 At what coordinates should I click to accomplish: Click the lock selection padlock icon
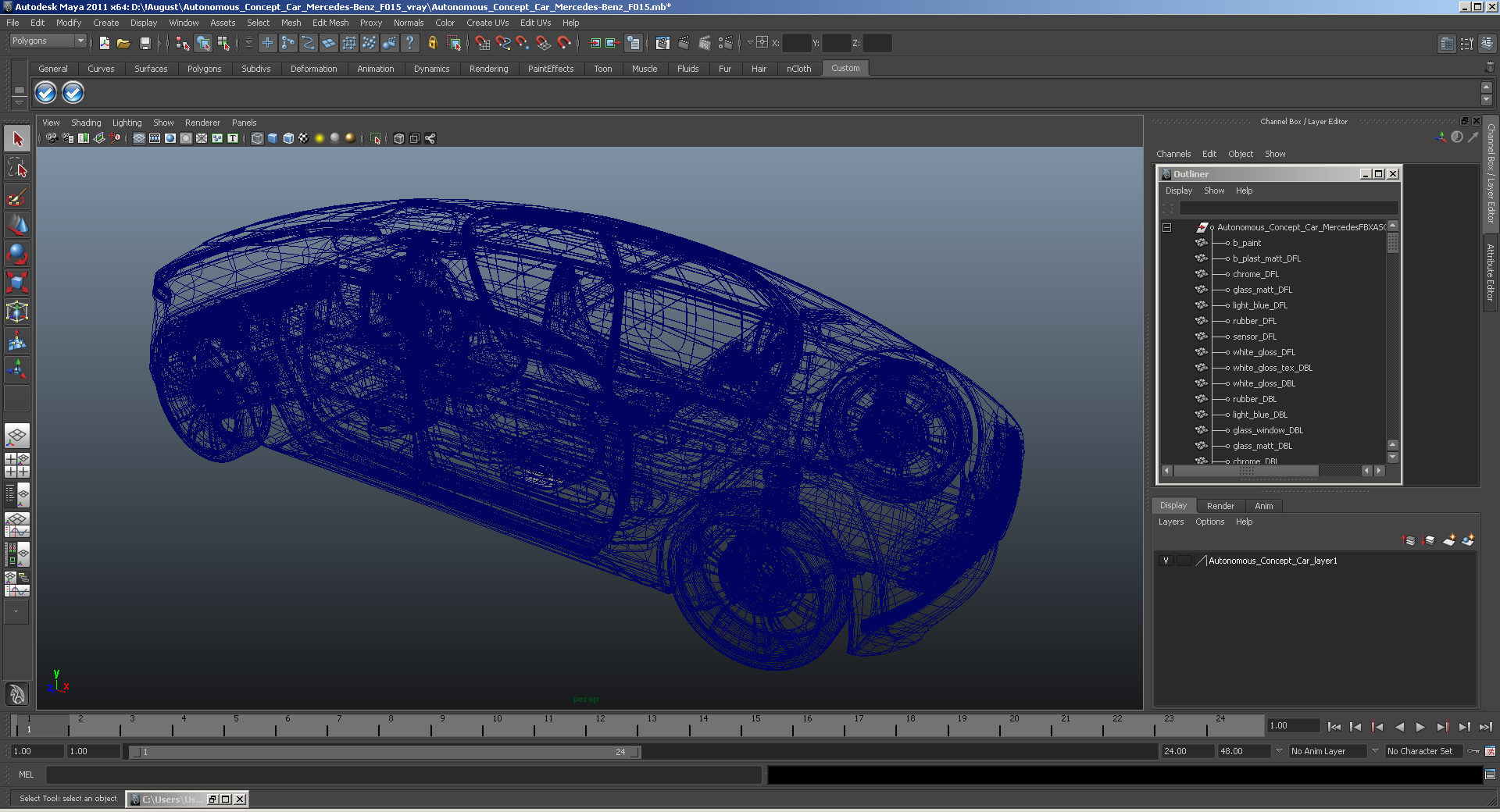click(433, 43)
